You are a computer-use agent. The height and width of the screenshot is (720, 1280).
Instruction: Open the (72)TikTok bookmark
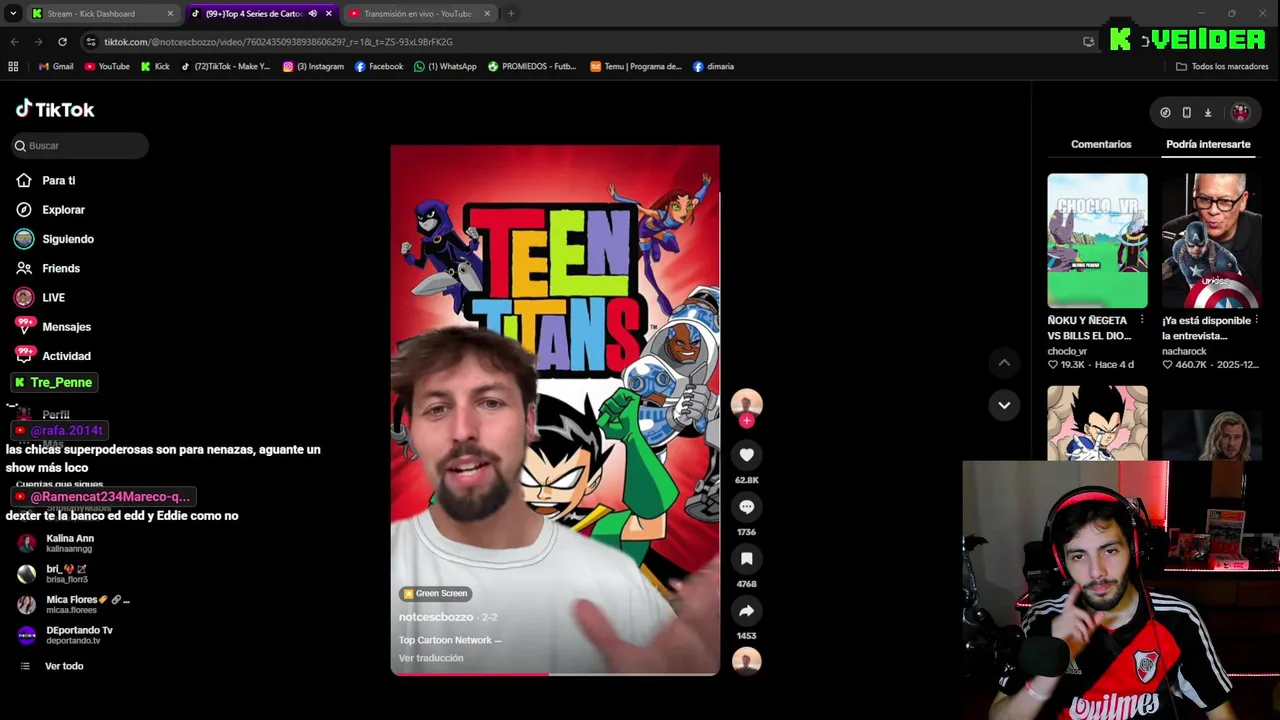[x=226, y=67]
